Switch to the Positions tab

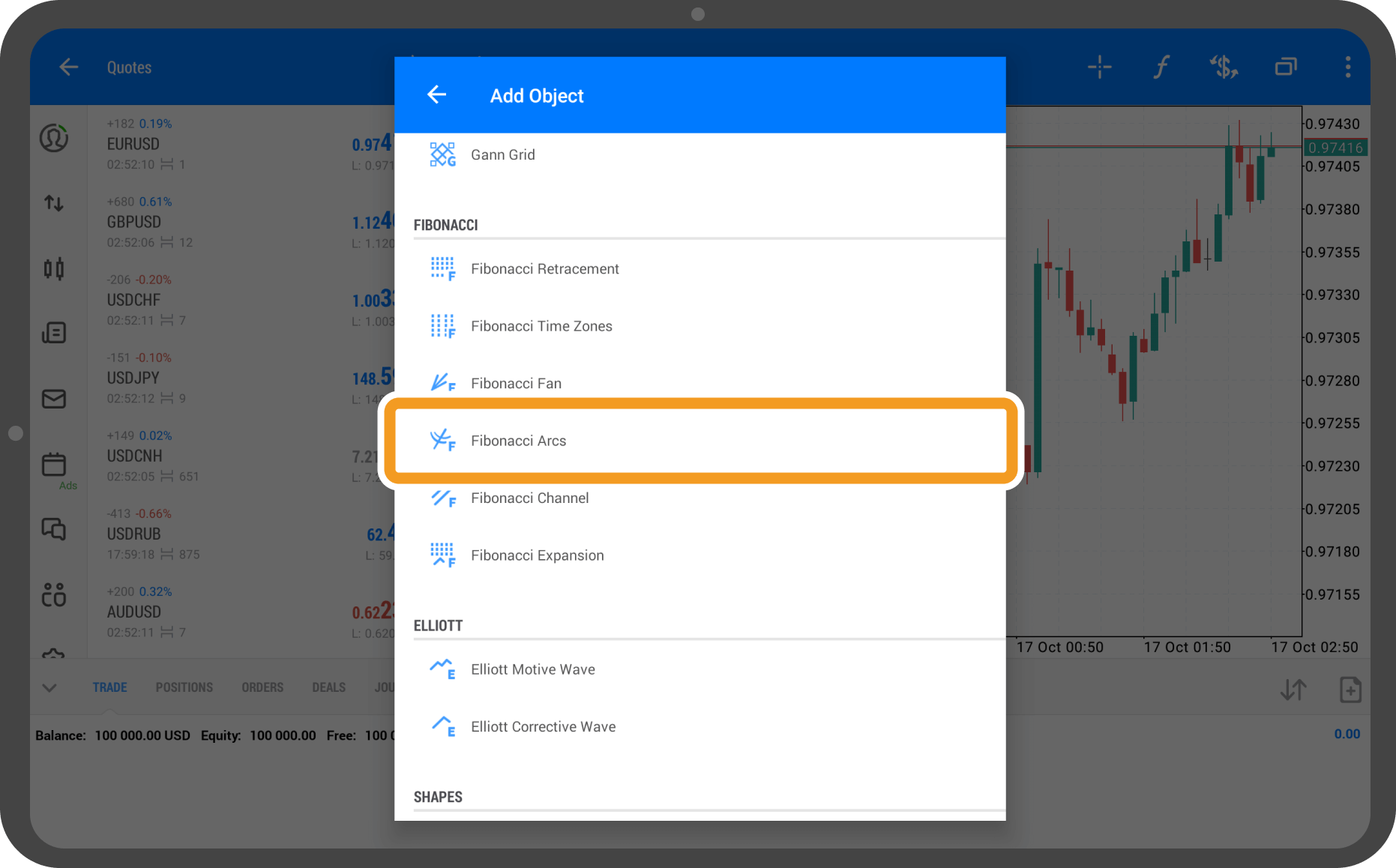click(184, 687)
